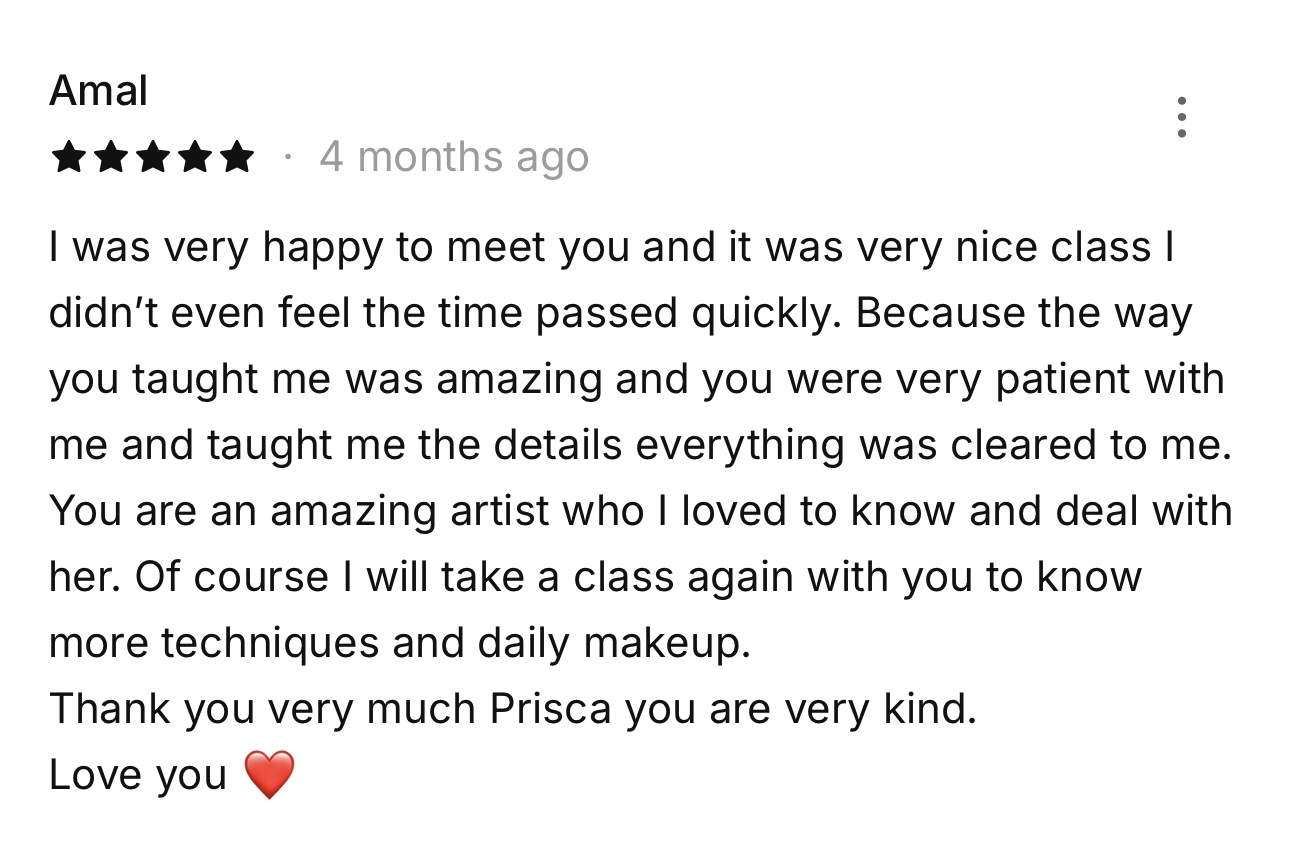Click the line starting "me and taught me"
Viewport: 1290px width, 846px height.
(640, 446)
